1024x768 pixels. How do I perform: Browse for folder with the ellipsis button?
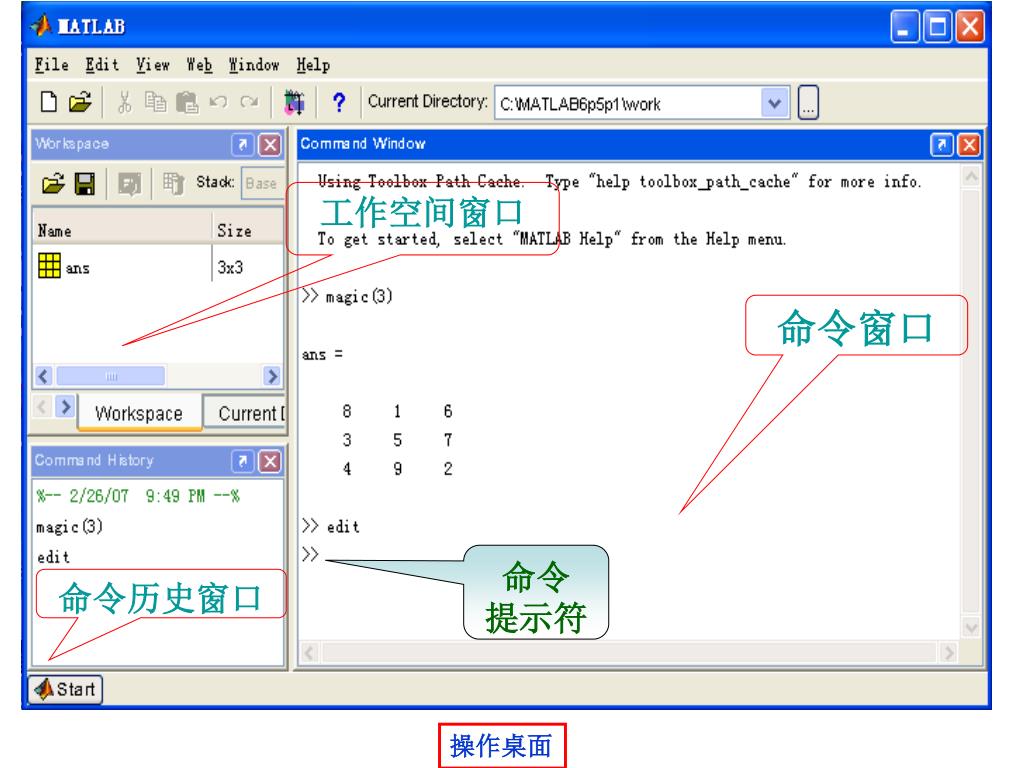(x=808, y=103)
